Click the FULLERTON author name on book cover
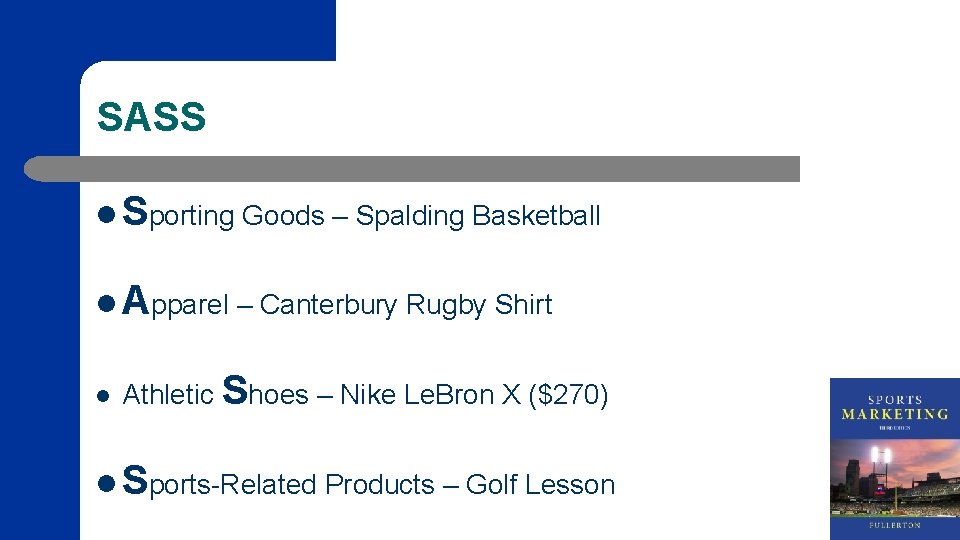 [x=894, y=524]
